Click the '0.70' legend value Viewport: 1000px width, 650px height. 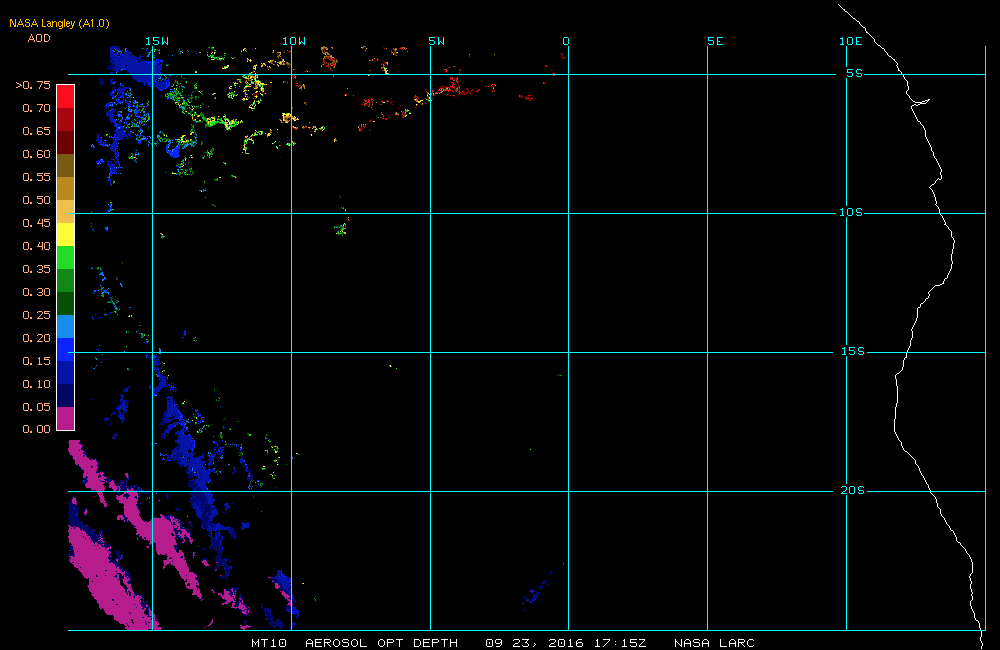[36, 108]
